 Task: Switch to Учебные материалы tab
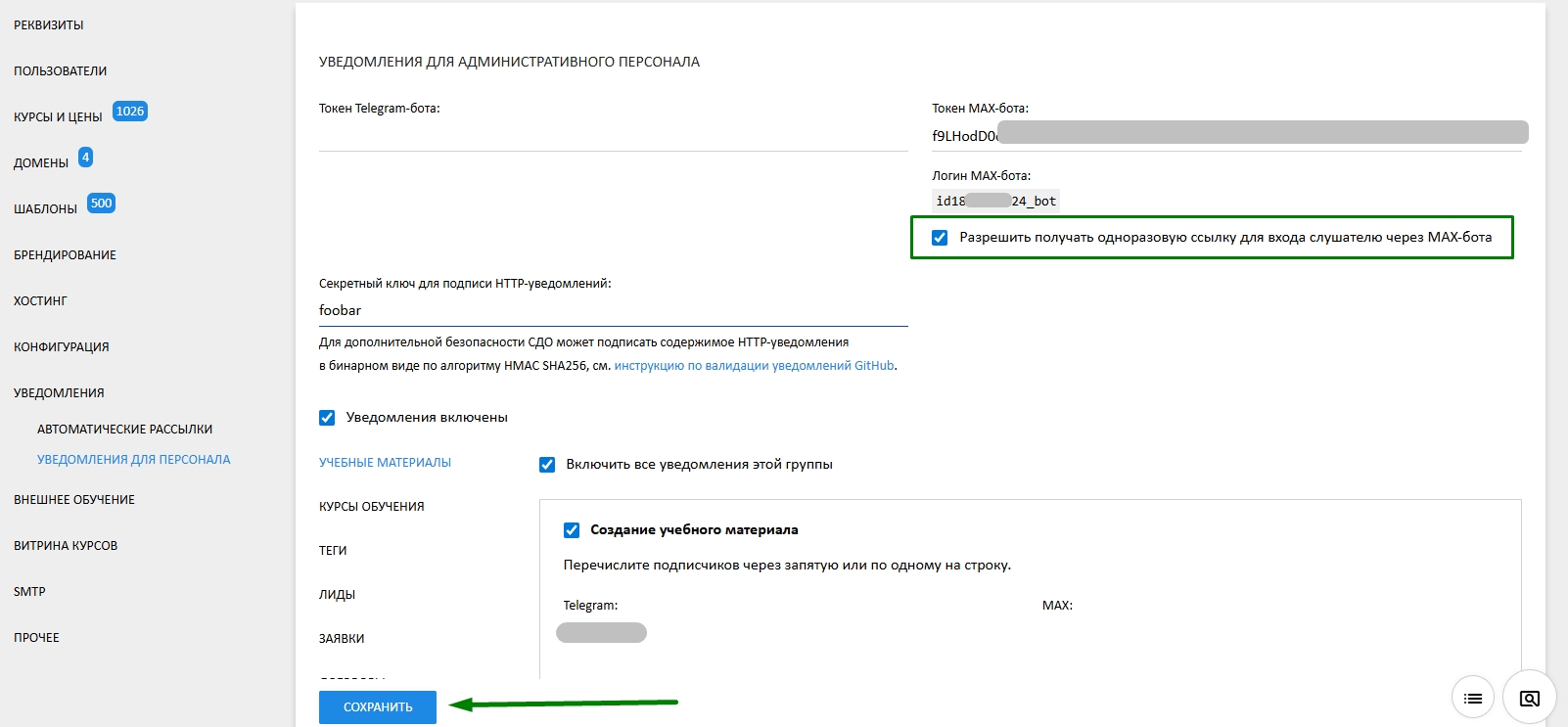point(385,463)
